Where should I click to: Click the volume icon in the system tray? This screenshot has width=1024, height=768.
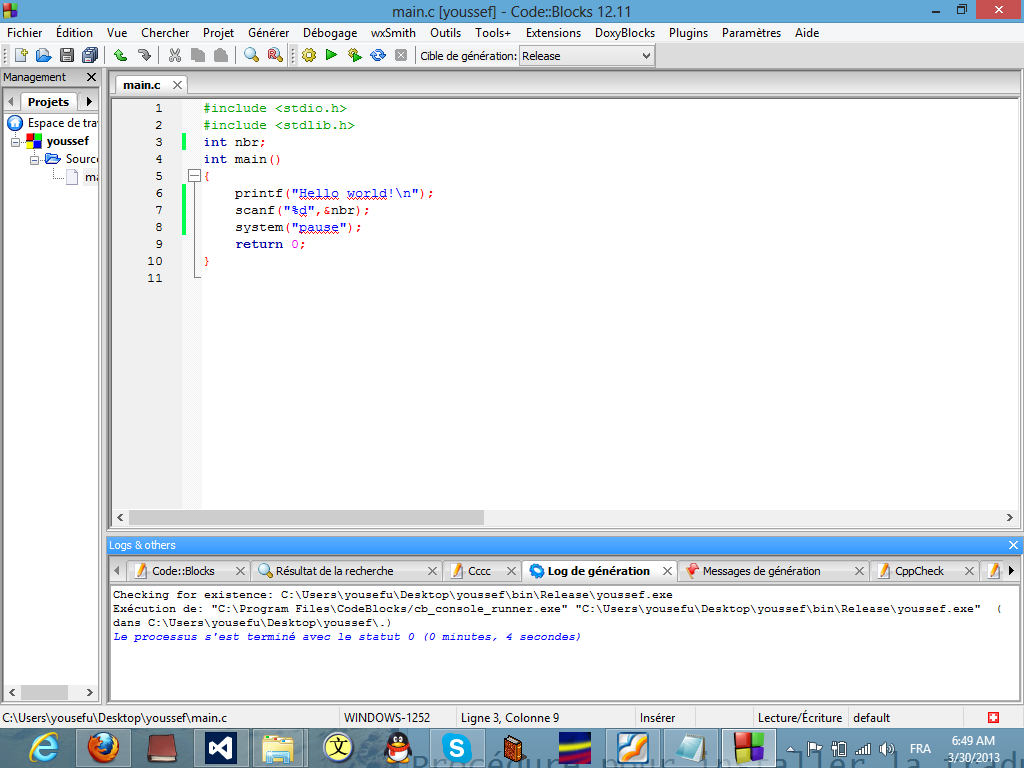click(x=886, y=749)
